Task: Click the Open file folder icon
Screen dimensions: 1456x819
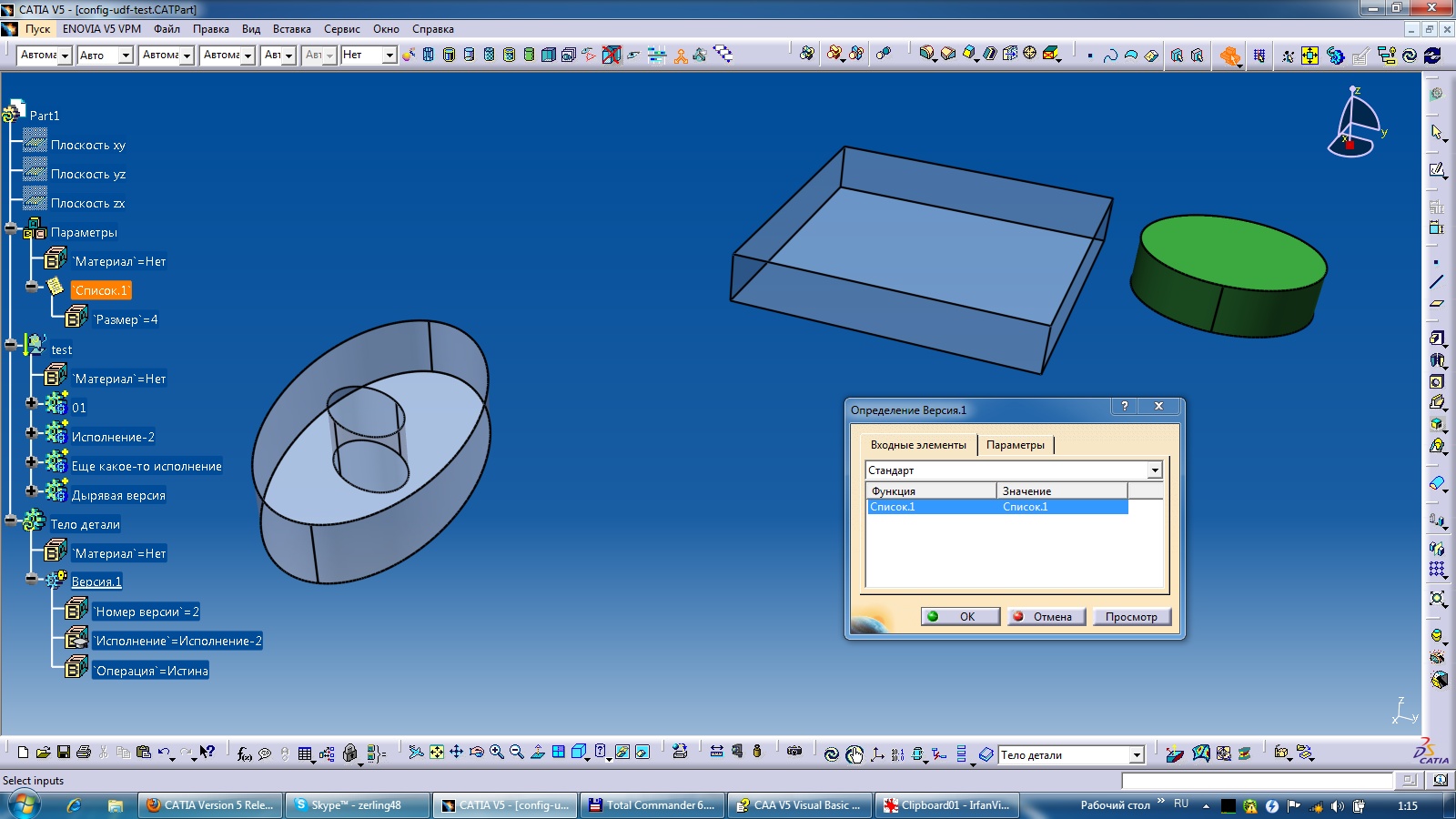Action: [43, 753]
